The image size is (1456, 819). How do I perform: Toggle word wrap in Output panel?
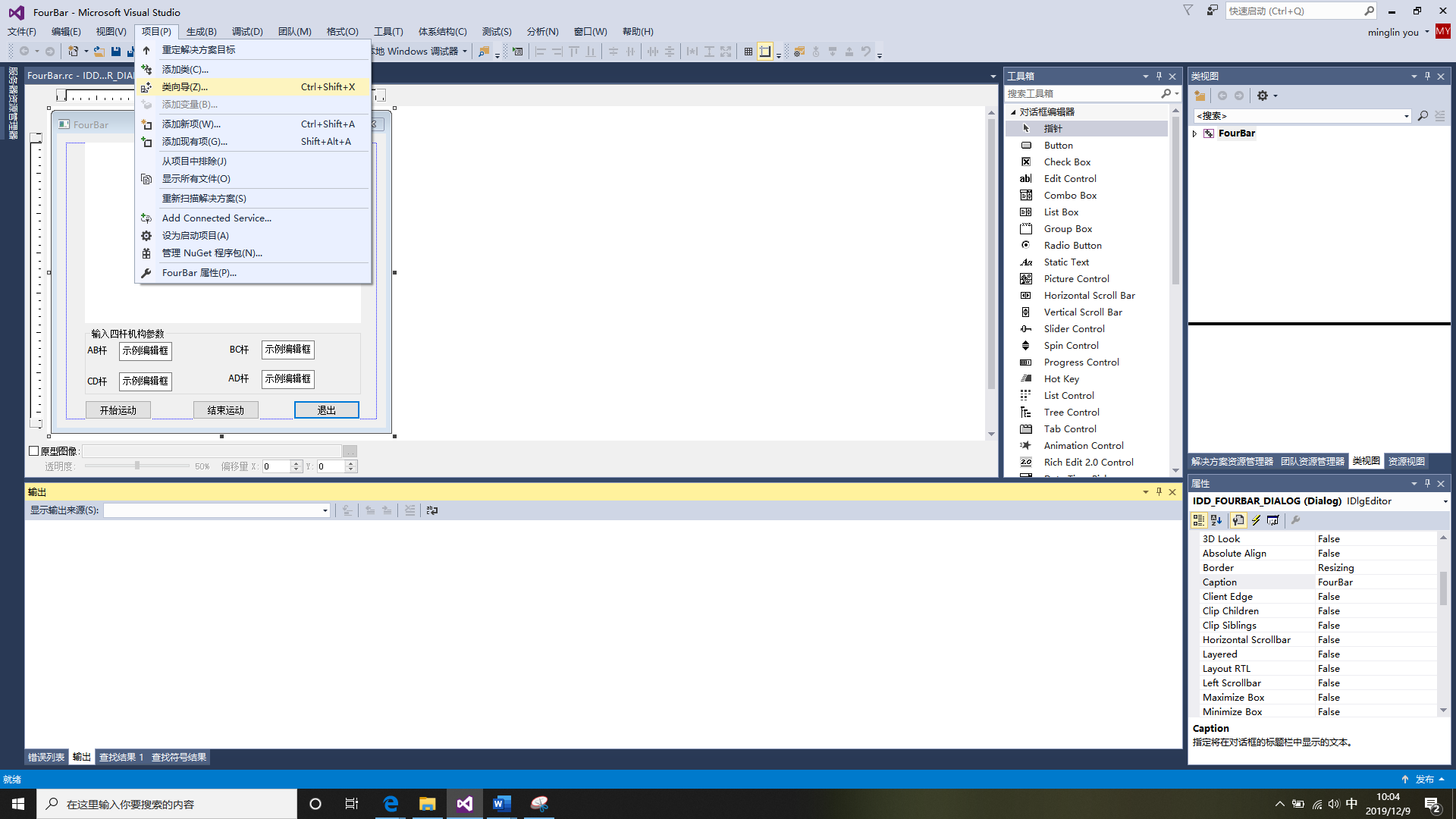coord(432,510)
